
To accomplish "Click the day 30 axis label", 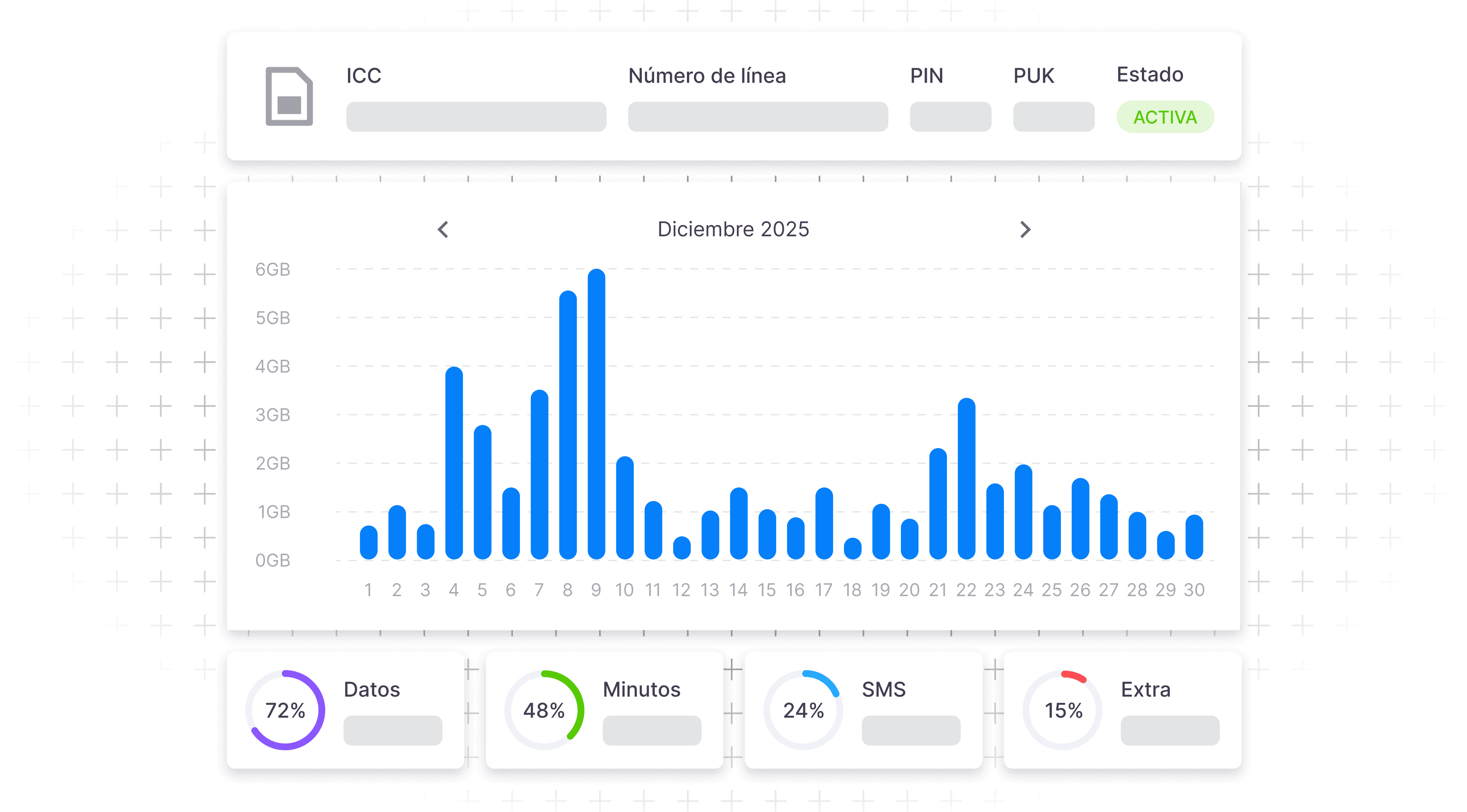I will click(x=1193, y=590).
